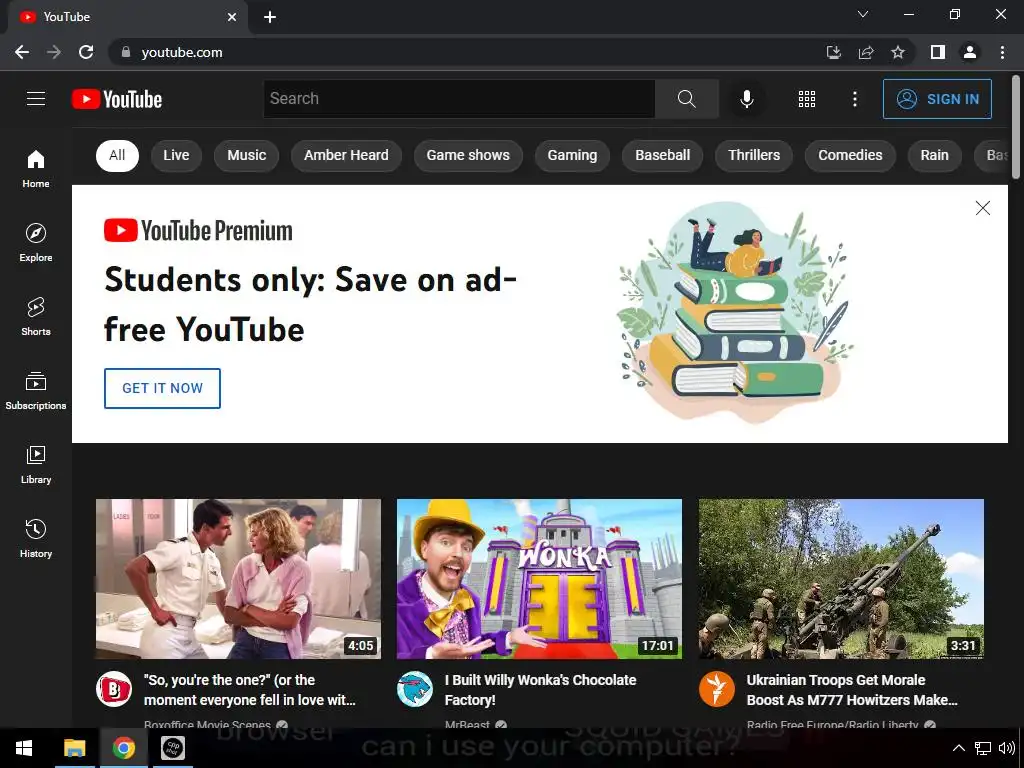1024x768 pixels.
Task: Open volume control in system tray
Action: pyautogui.click(x=1006, y=748)
